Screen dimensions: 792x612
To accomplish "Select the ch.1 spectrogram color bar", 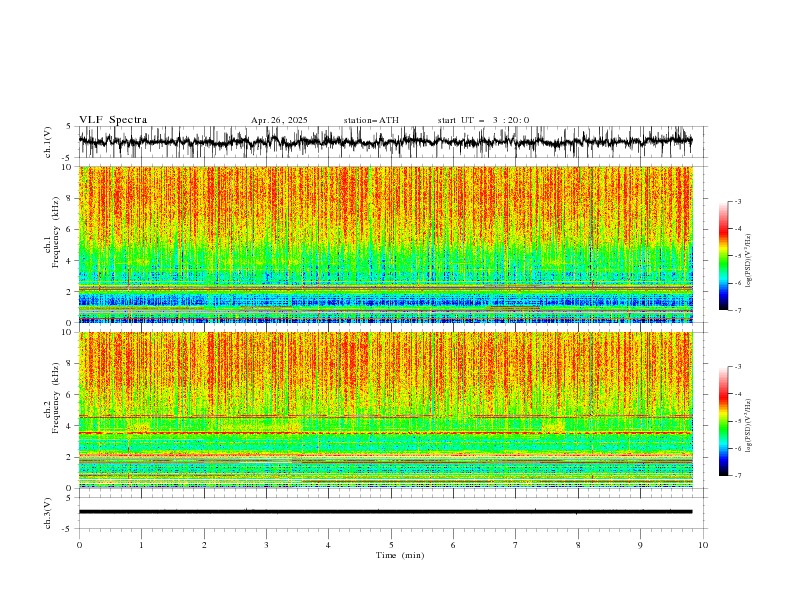I will [x=724, y=255].
